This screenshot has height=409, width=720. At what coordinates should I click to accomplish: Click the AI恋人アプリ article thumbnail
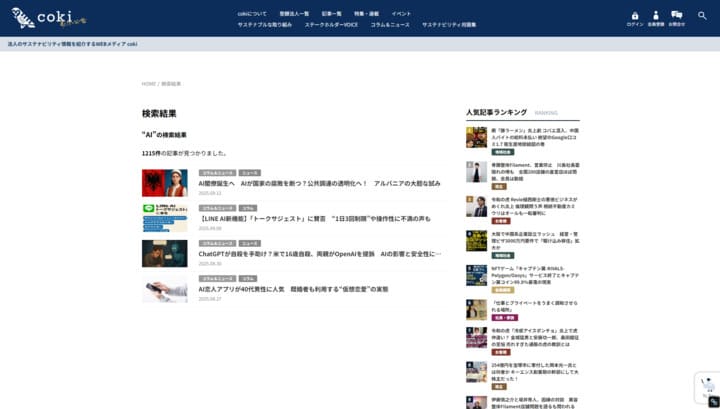coord(164,288)
